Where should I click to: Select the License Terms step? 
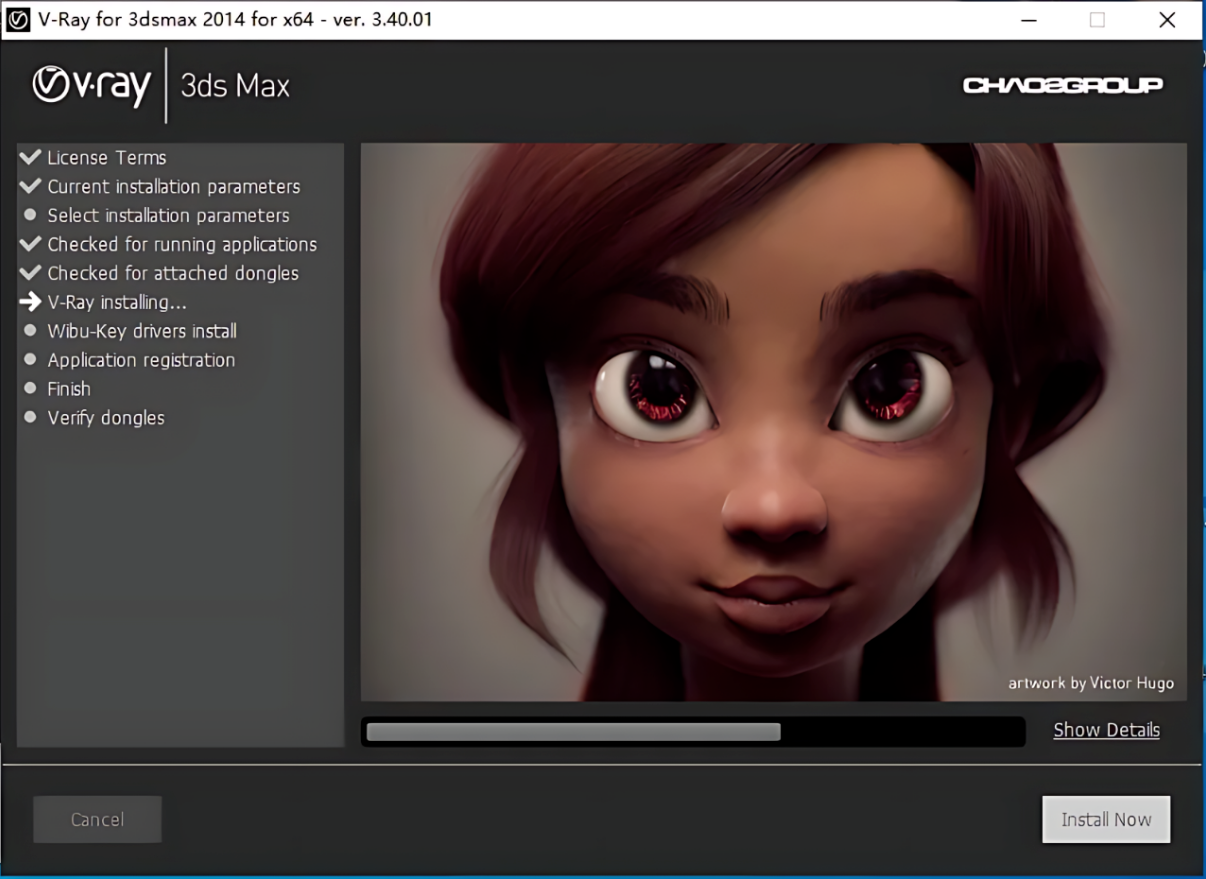pos(106,157)
